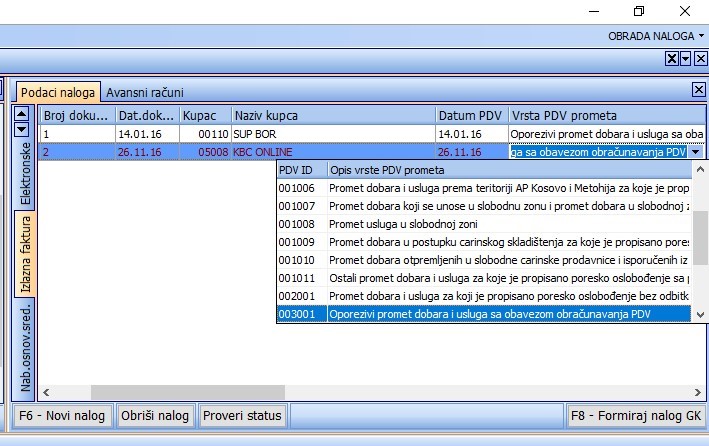Select the Podaci naloga tab

click(57, 93)
